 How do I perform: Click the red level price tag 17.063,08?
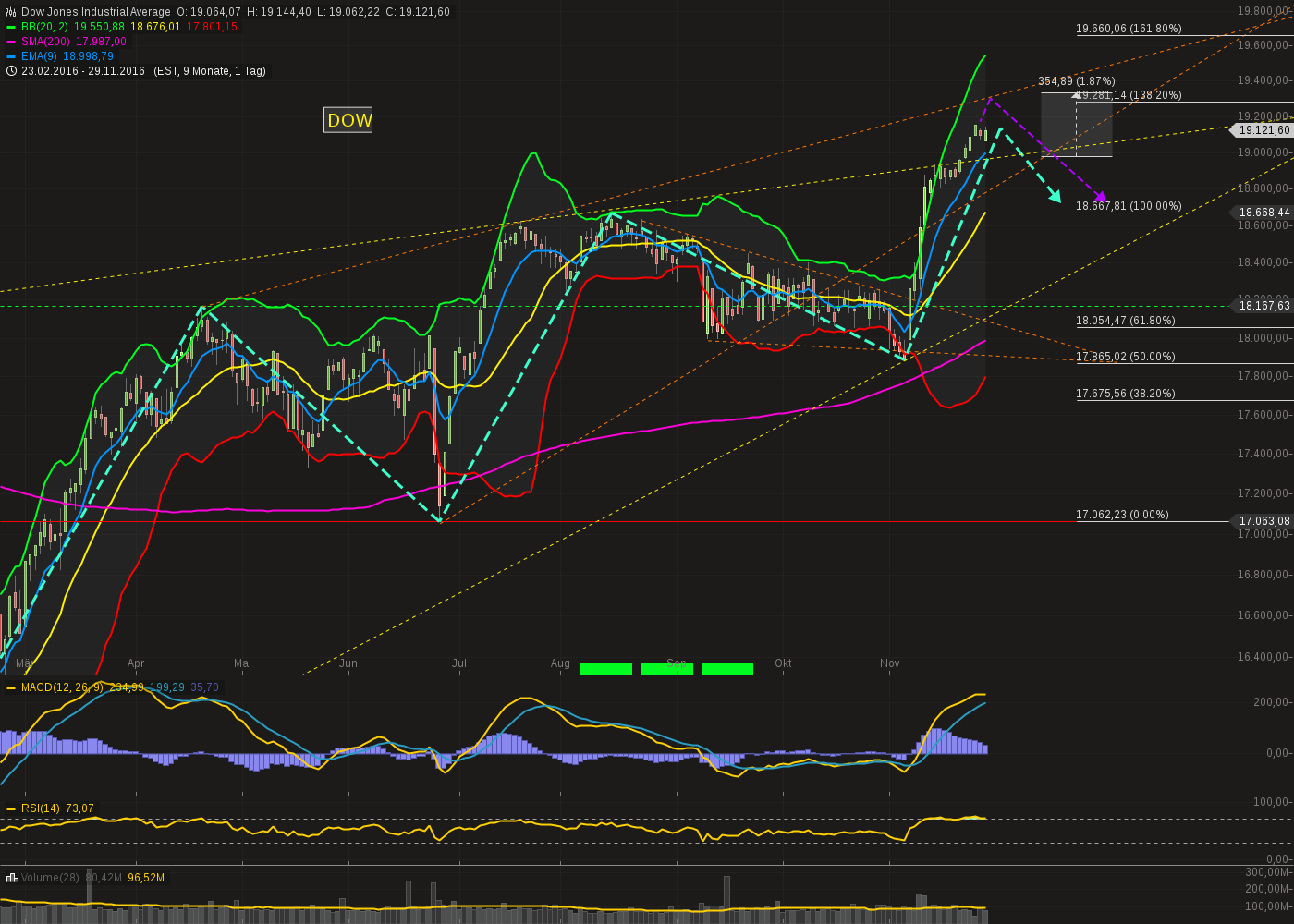pyautogui.click(x=1263, y=521)
